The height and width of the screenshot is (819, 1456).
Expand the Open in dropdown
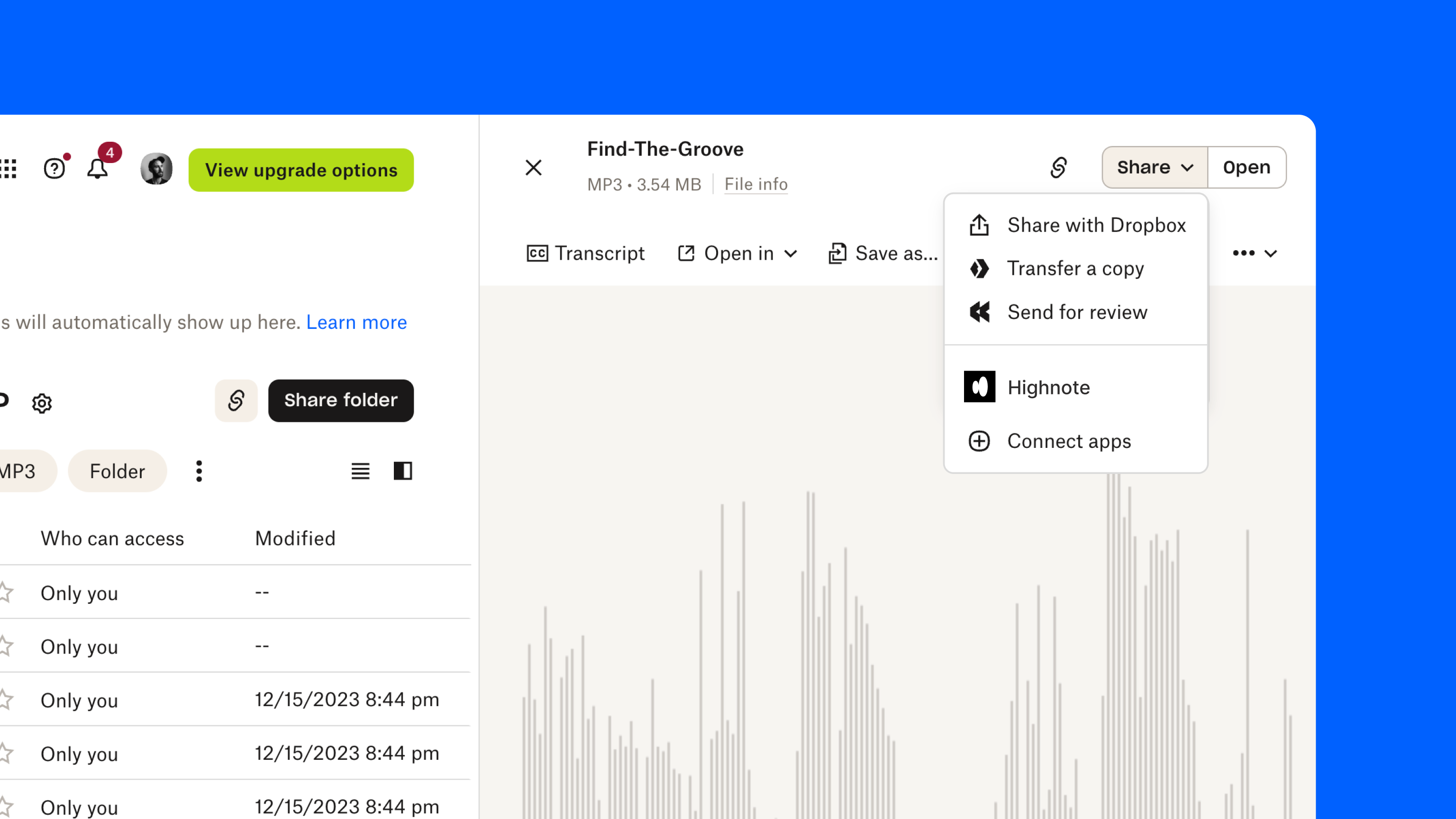[738, 253]
